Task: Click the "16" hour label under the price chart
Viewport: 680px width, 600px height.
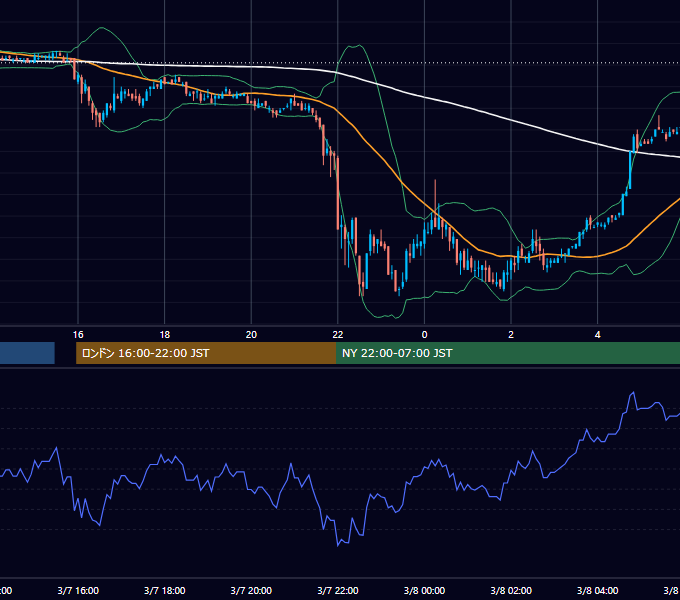Action: (78, 335)
